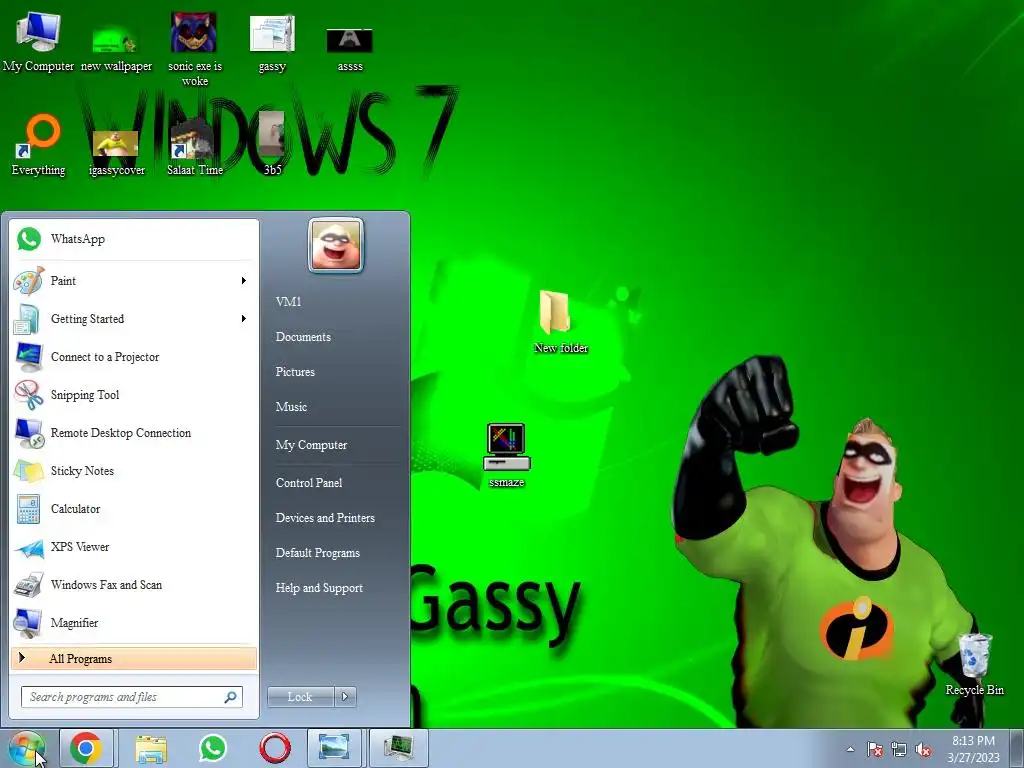This screenshot has width=1024, height=768.
Task: Click the Lock button
Action: 300,697
